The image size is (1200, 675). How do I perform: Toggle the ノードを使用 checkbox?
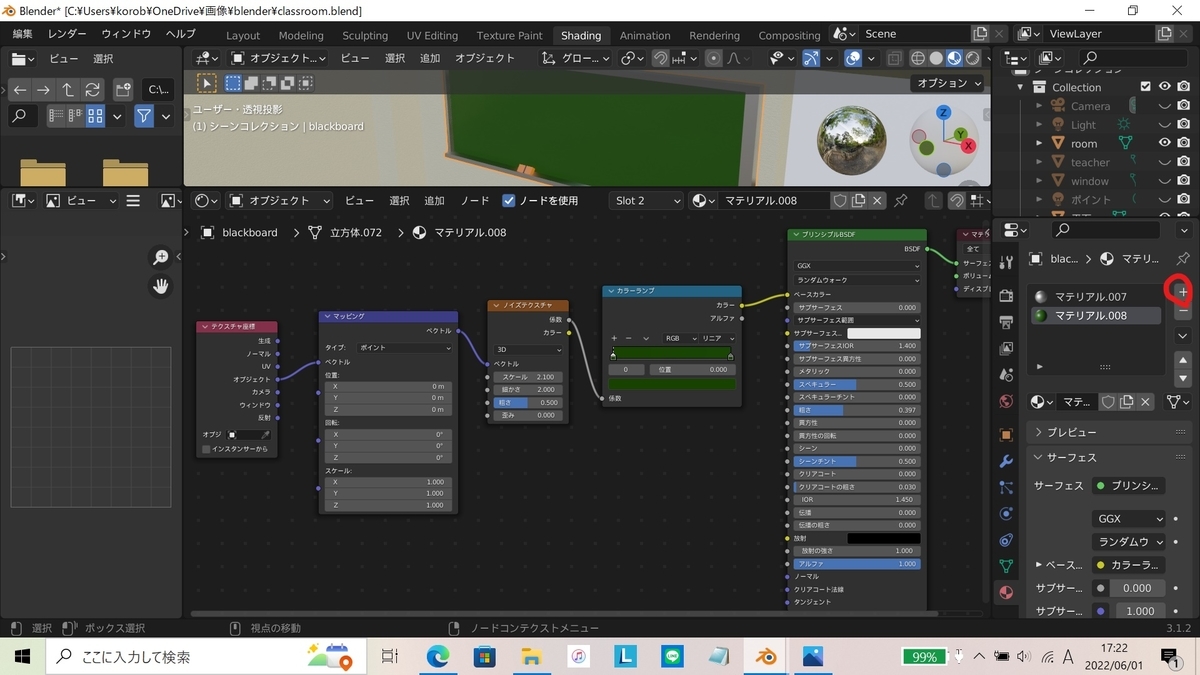click(x=509, y=201)
